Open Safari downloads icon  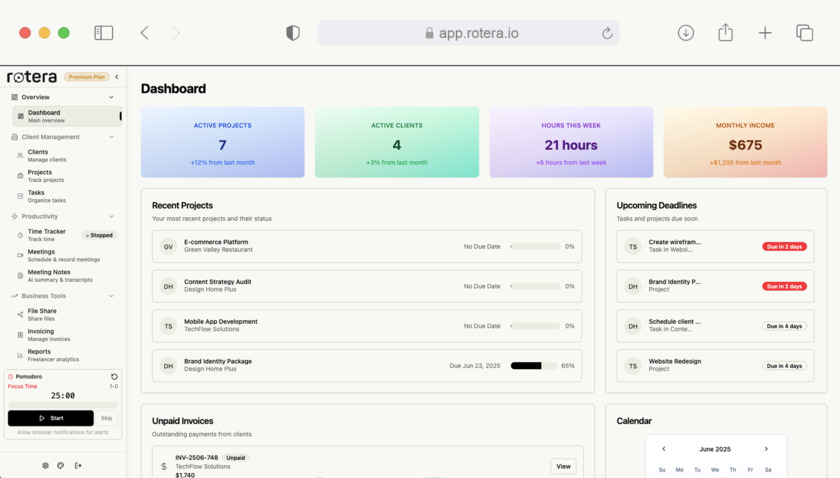[x=686, y=33]
